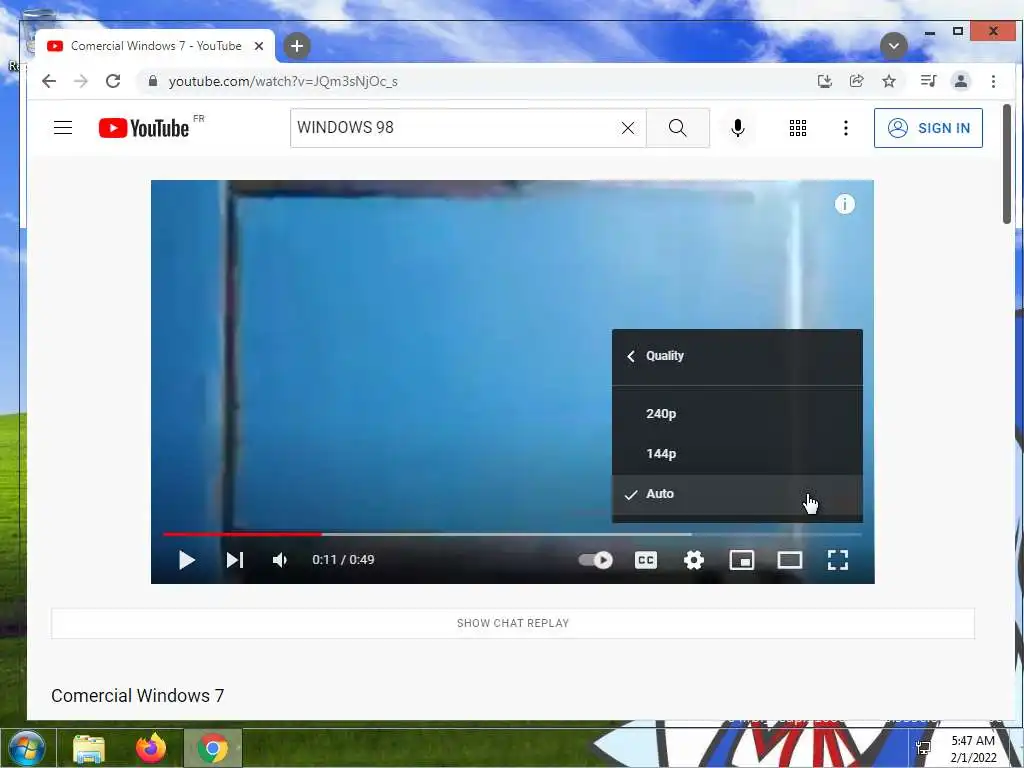1024x768 pixels.
Task: Close the Comercial Windows 7 tab
Action: (259, 46)
